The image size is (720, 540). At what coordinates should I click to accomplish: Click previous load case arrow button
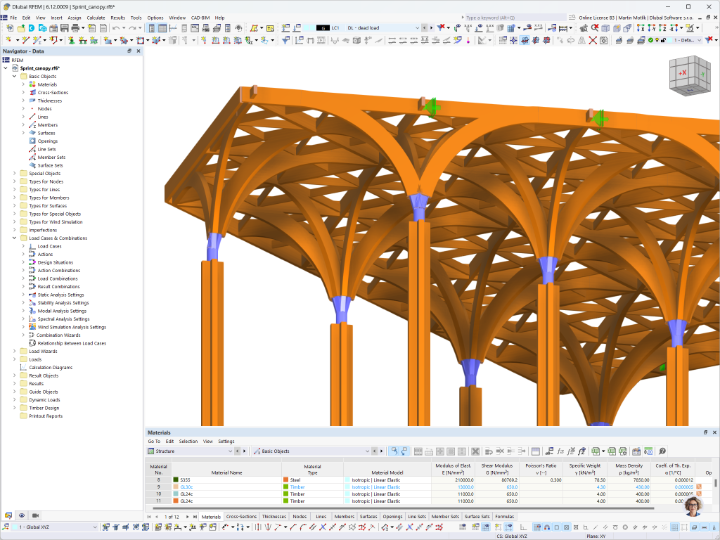424,28
